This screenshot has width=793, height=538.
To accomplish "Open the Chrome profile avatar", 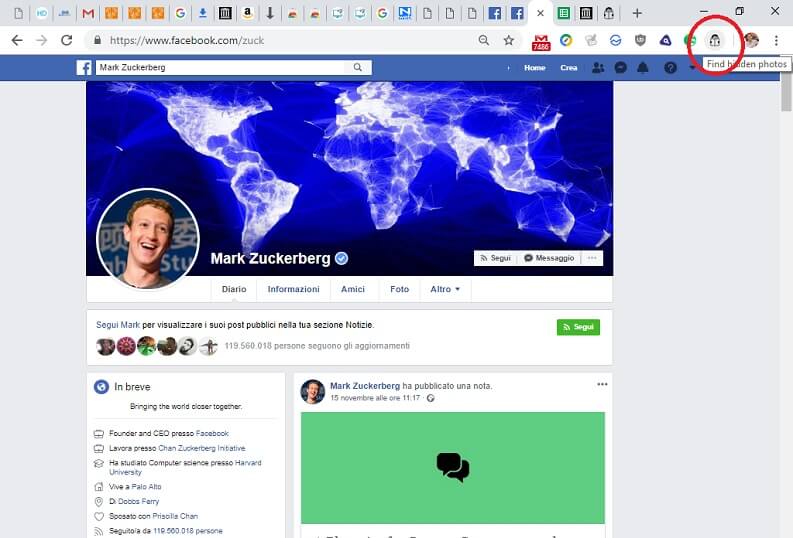I will [x=752, y=40].
